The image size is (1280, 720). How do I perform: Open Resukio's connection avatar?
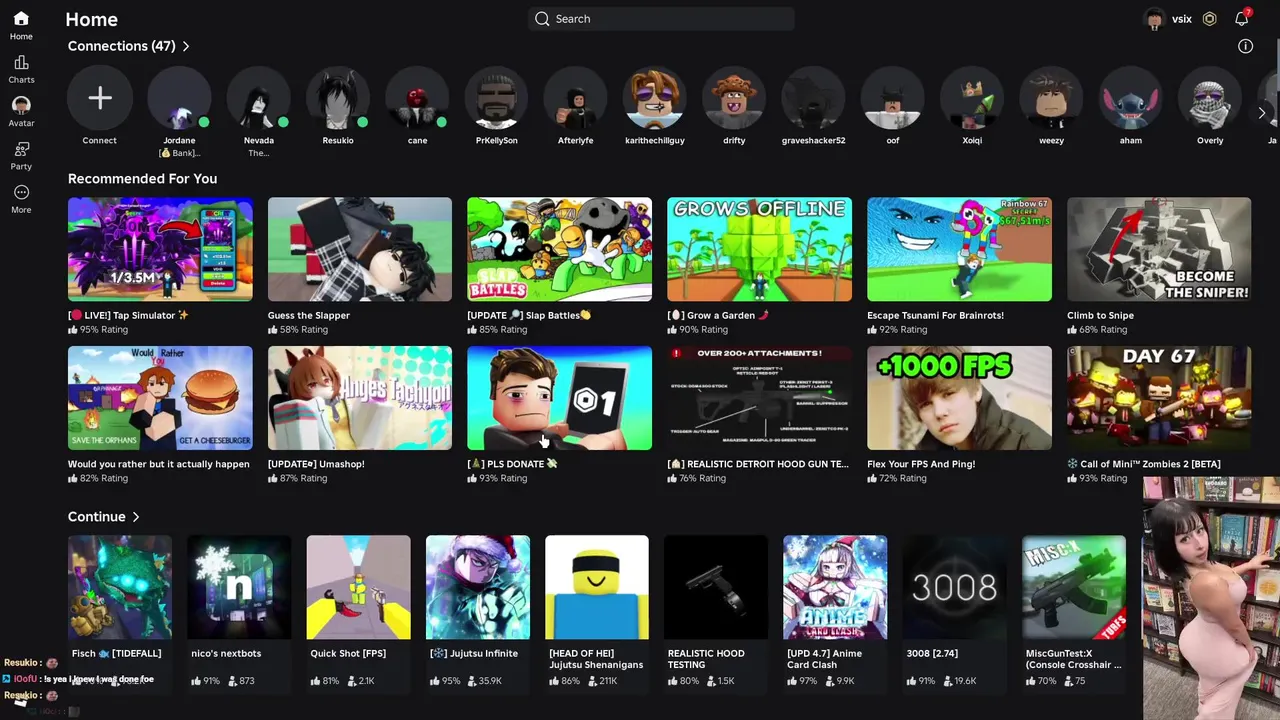point(338,98)
